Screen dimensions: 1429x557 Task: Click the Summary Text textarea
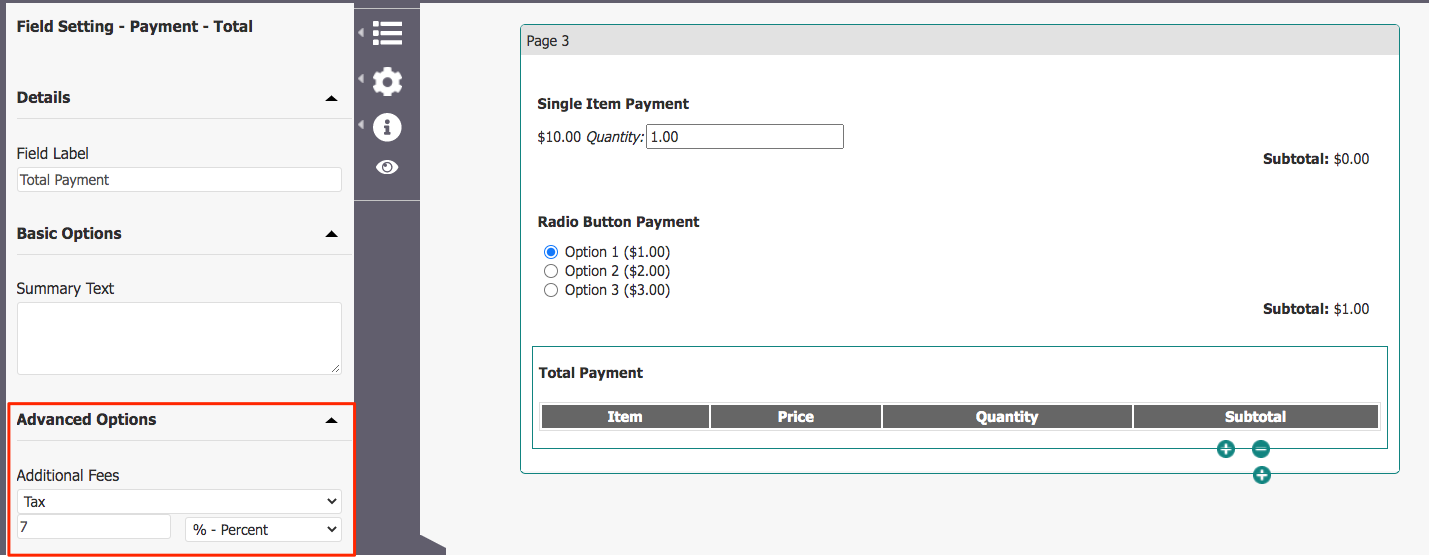179,339
